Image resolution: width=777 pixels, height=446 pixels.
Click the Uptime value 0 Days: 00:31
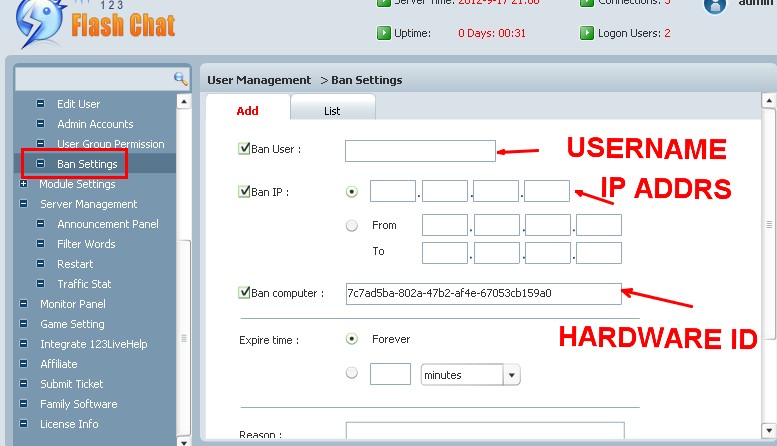click(x=492, y=33)
